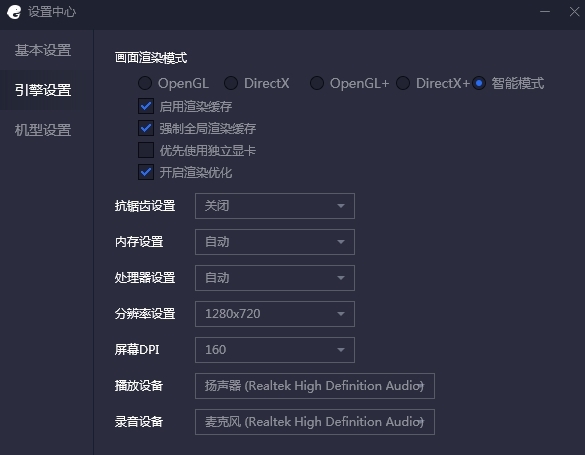The width and height of the screenshot is (585, 455).
Task: Minimize the 设置中心 window
Action: 545,12
